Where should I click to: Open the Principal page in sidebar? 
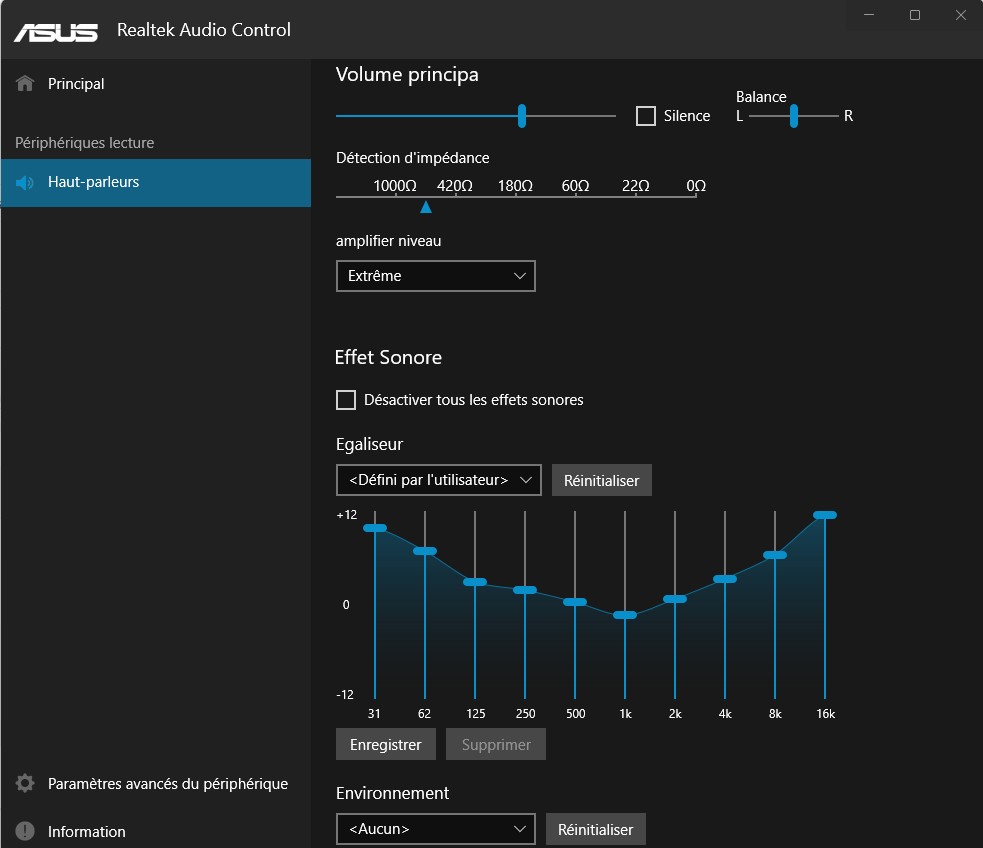tap(76, 84)
